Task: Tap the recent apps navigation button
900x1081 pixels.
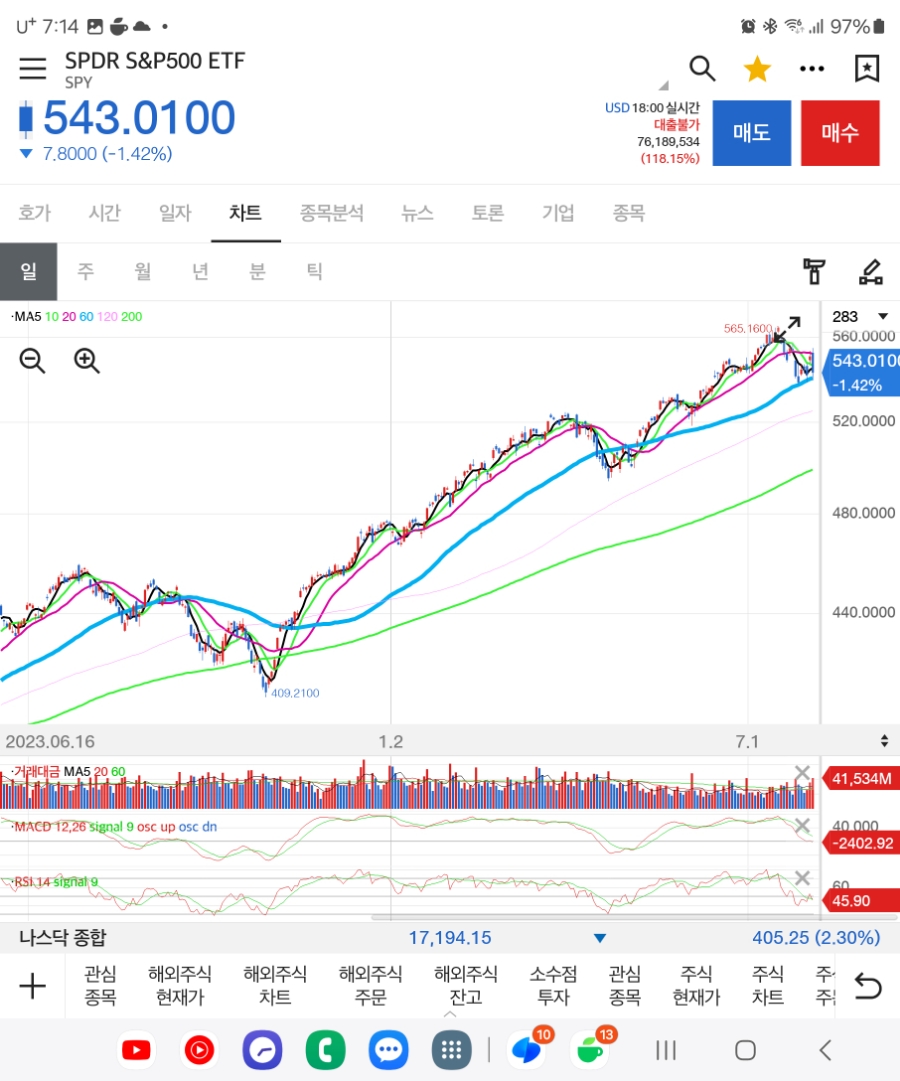Action: [x=666, y=1050]
